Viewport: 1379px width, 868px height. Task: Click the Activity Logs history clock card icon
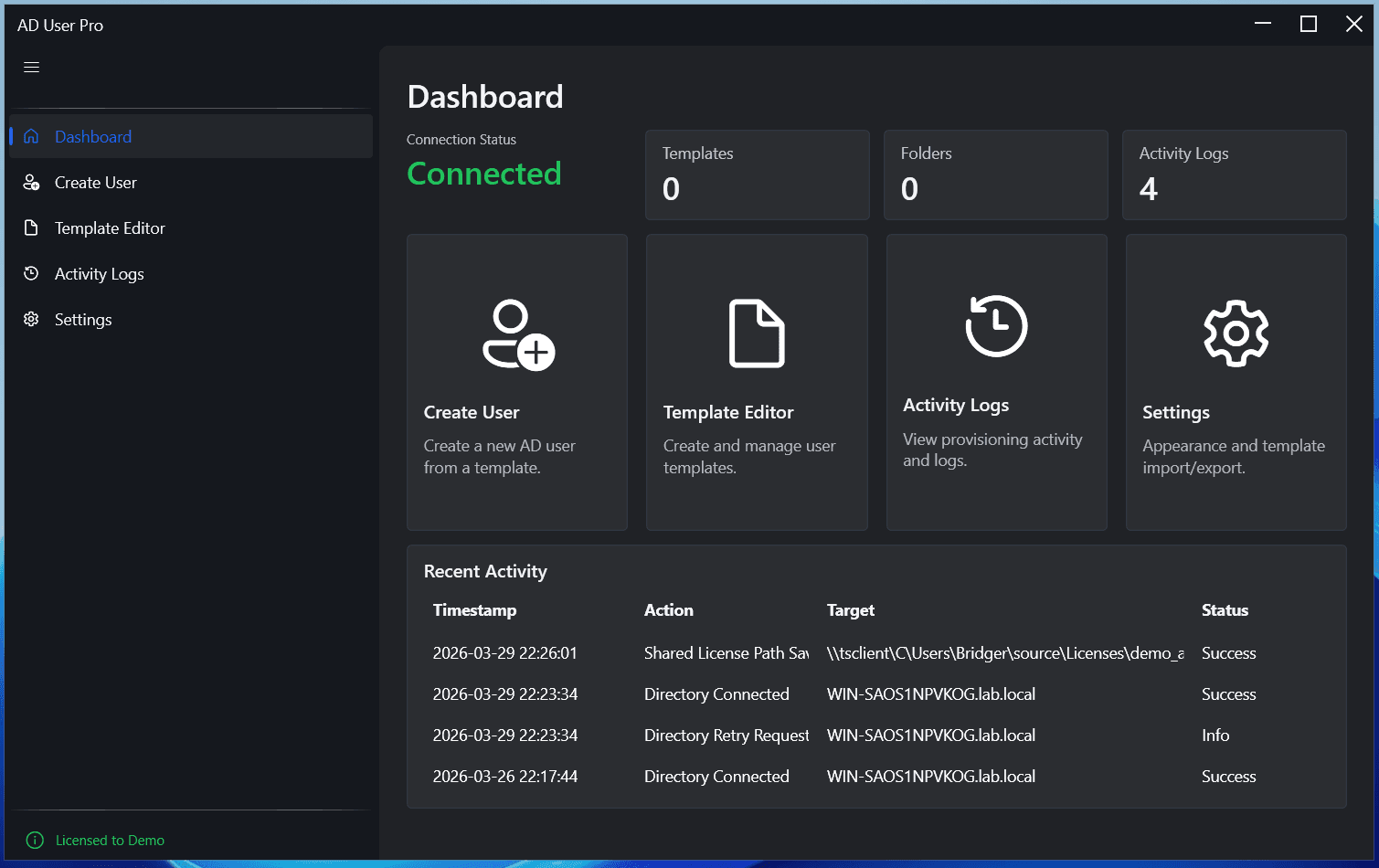click(x=996, y=326)
